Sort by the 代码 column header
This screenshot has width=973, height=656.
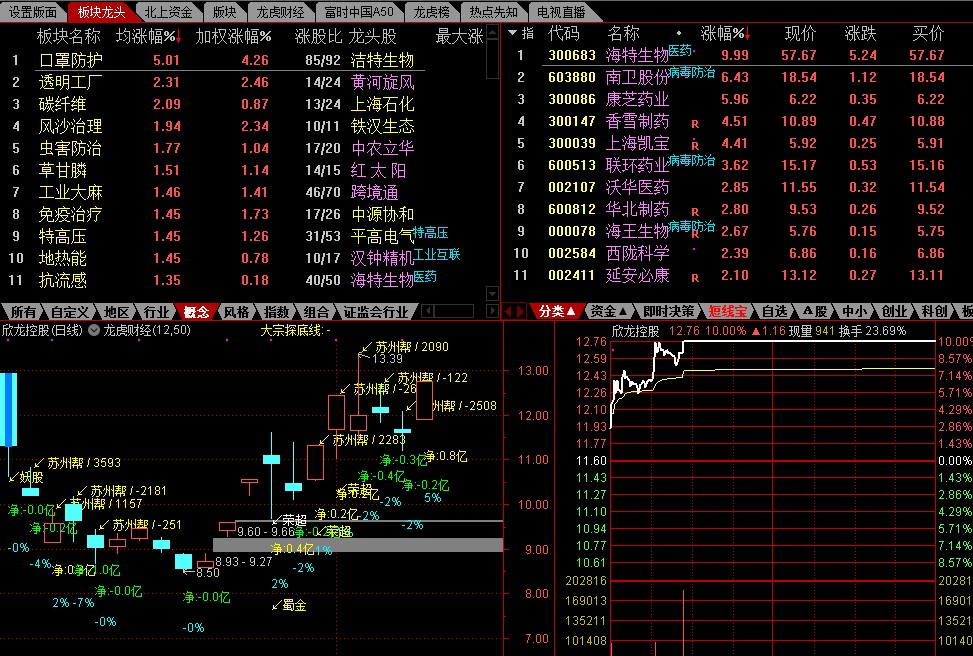click(x=563, y=34)
